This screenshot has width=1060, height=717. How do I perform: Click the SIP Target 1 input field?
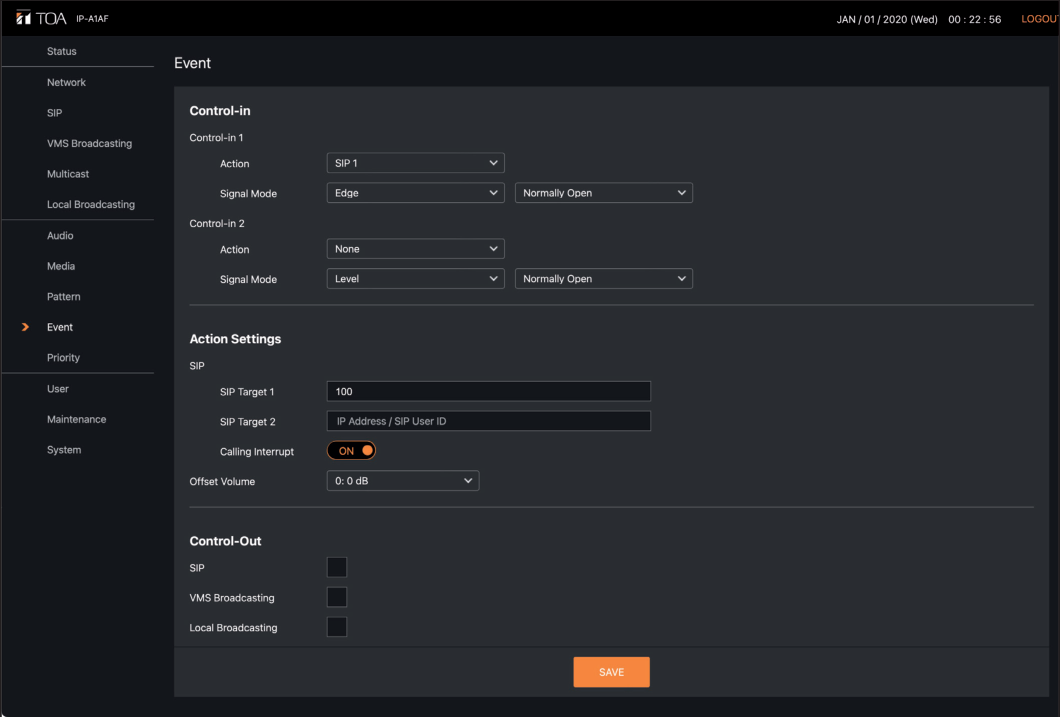point(488,391)
